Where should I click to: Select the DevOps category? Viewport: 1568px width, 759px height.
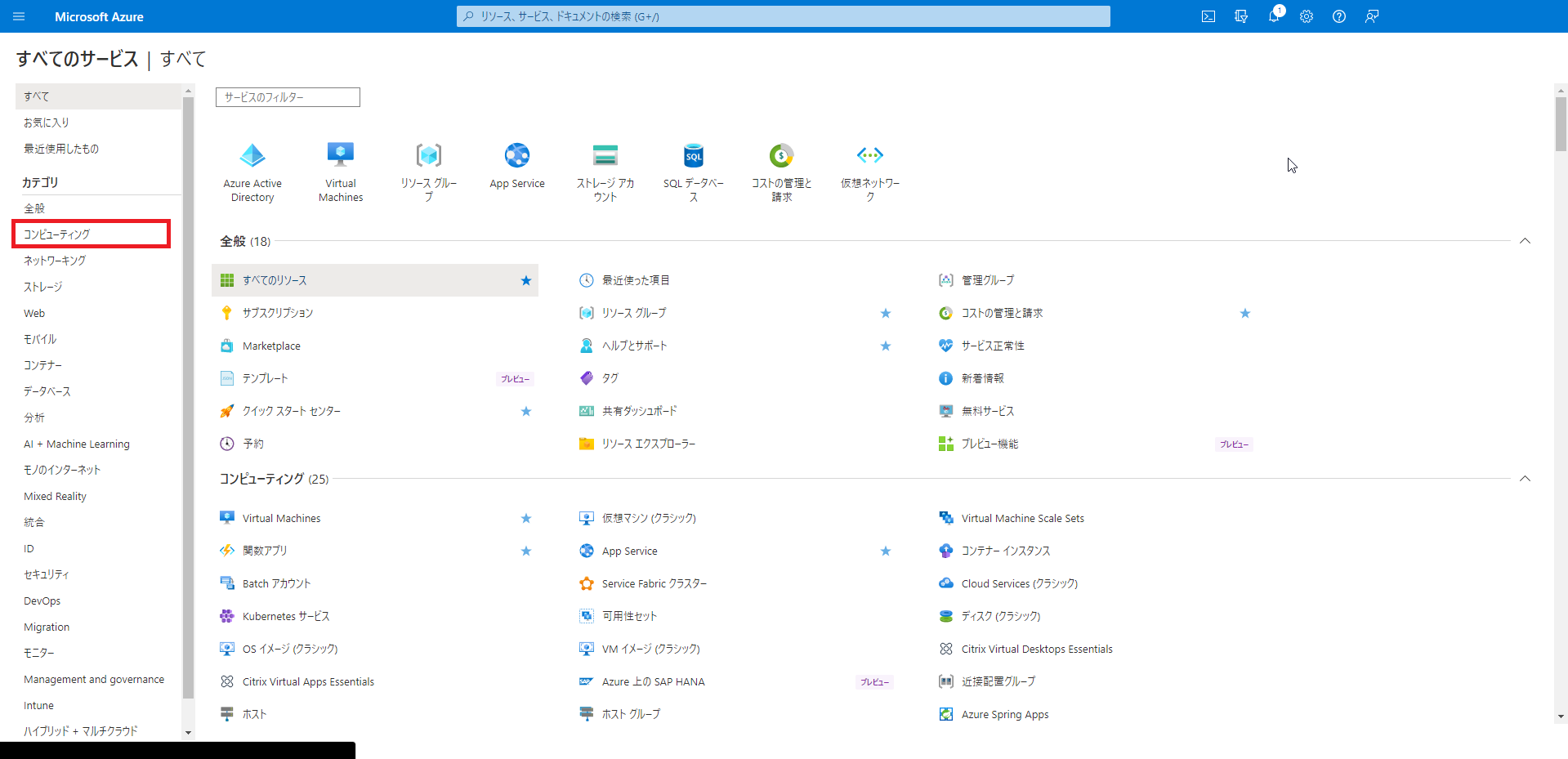[x=98, y=601]
